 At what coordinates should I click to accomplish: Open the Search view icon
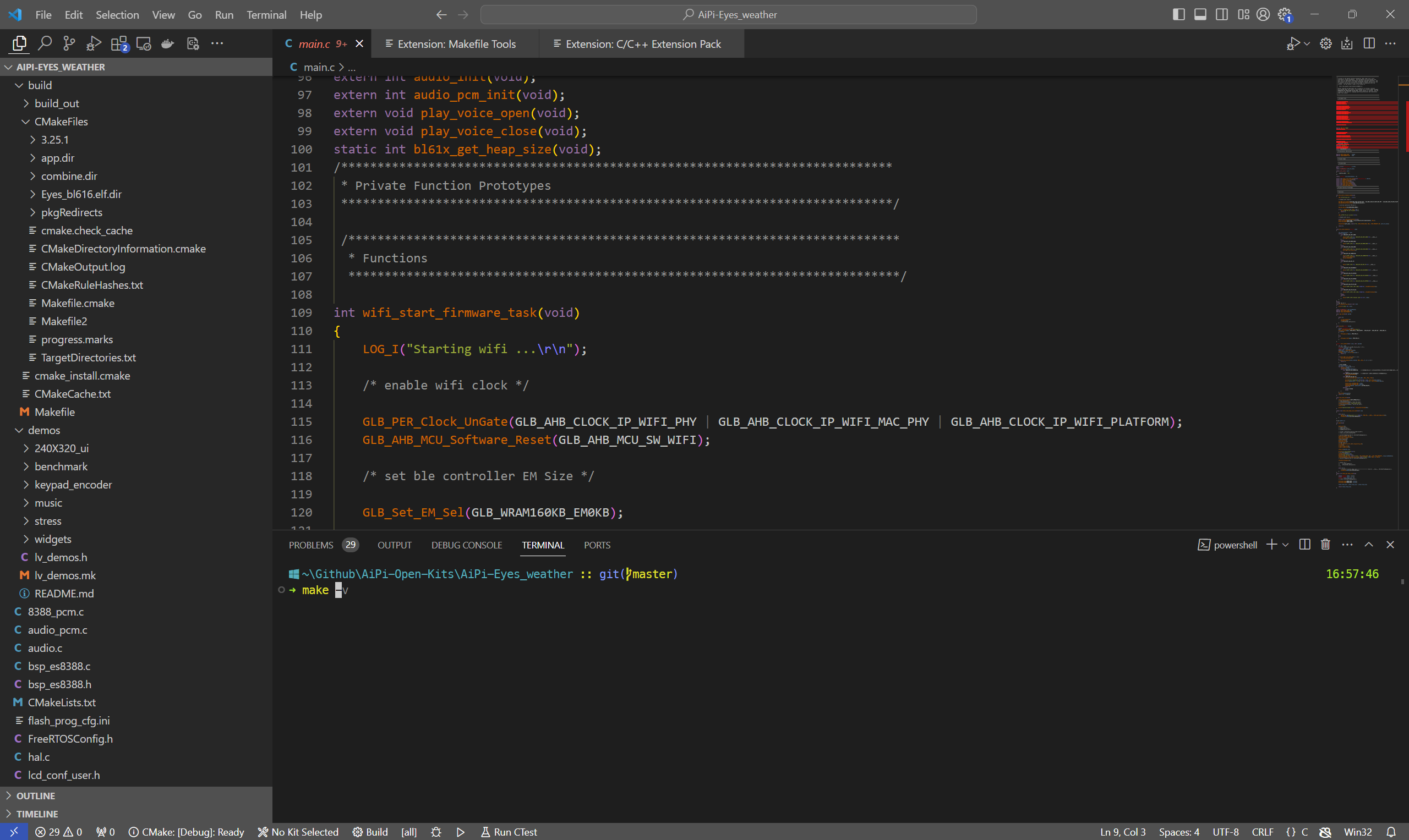44,43
